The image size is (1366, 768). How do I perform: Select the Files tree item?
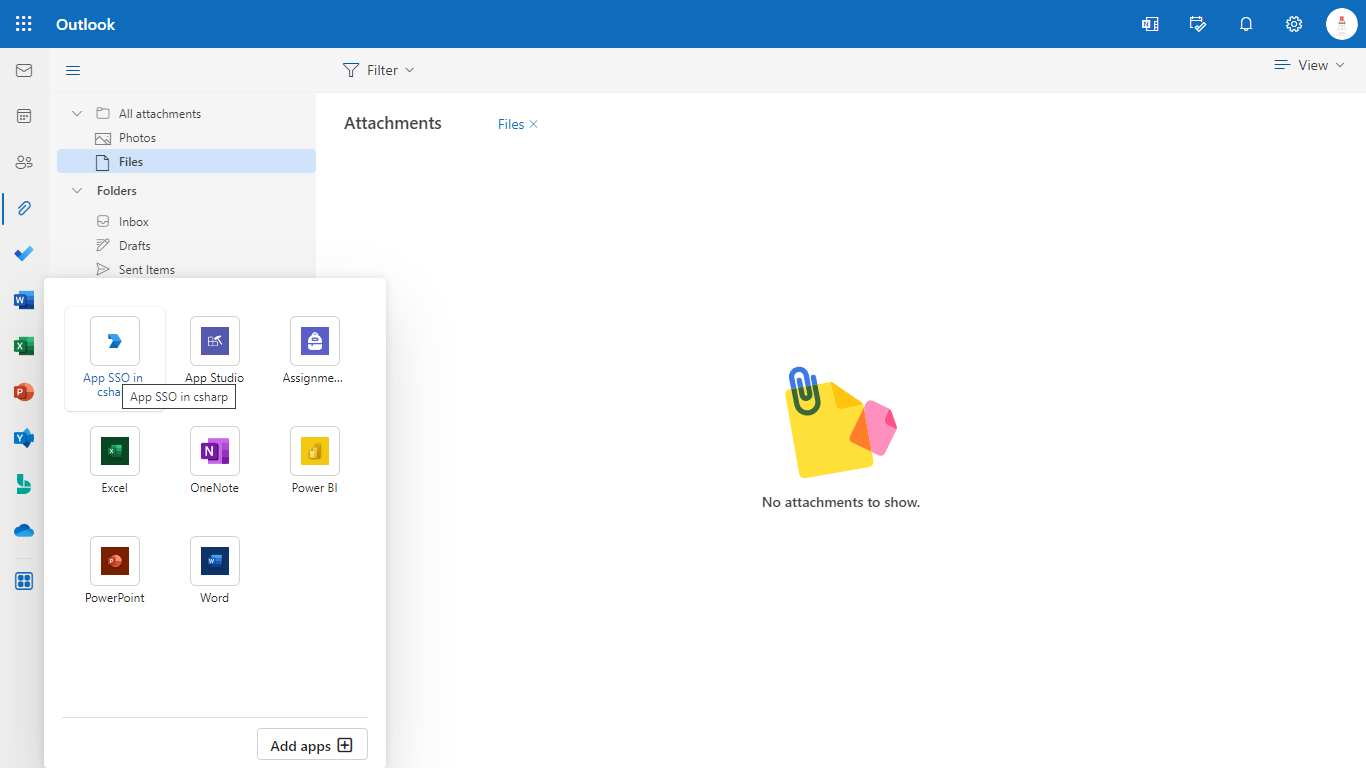186,161
